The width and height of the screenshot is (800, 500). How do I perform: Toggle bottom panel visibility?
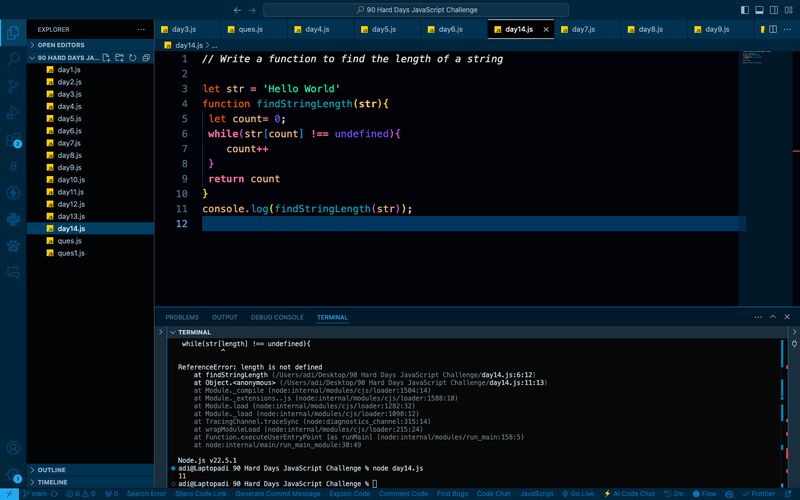(x=759, y=10)
